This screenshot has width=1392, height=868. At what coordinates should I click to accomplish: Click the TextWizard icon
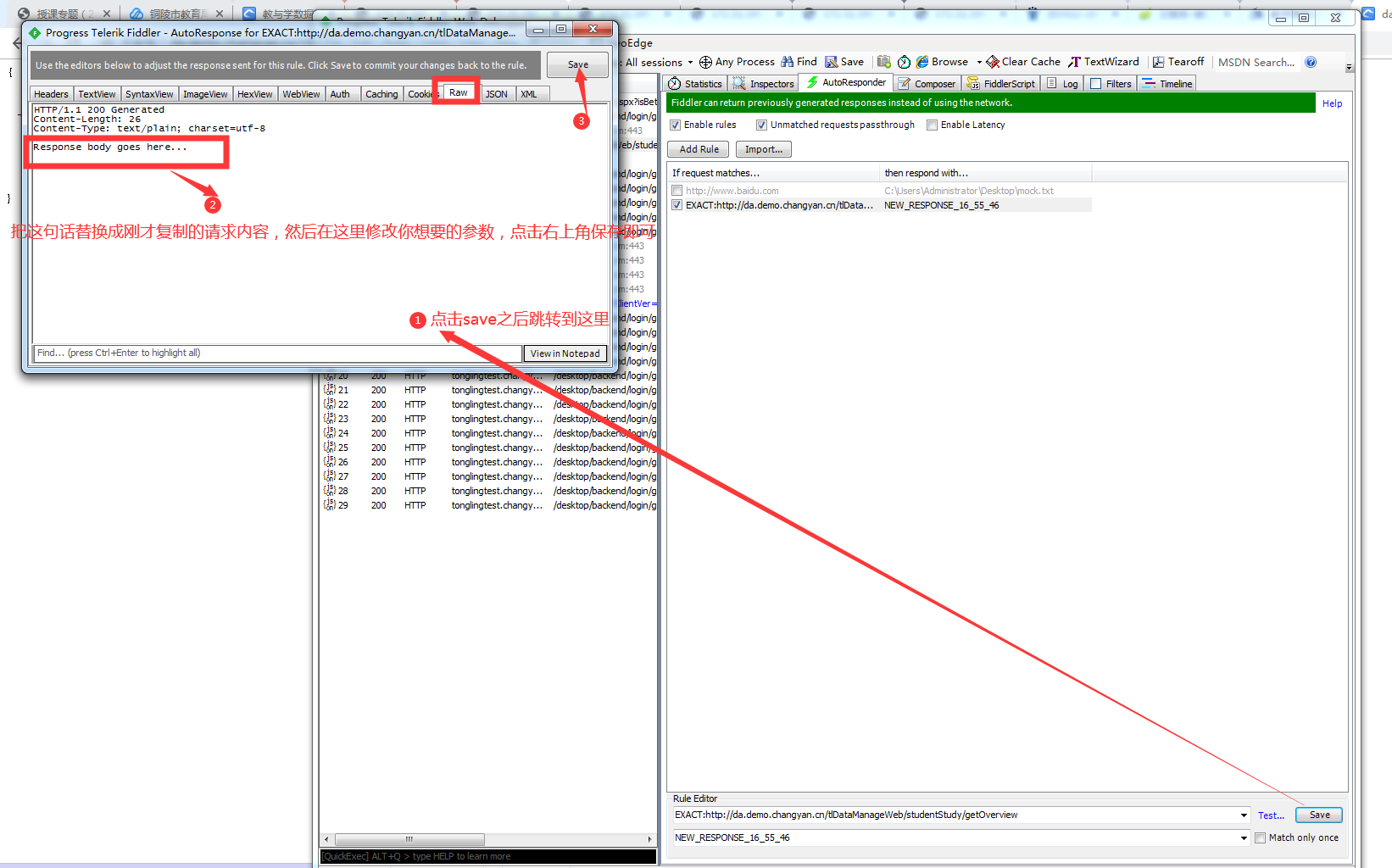click(1075, 62)
